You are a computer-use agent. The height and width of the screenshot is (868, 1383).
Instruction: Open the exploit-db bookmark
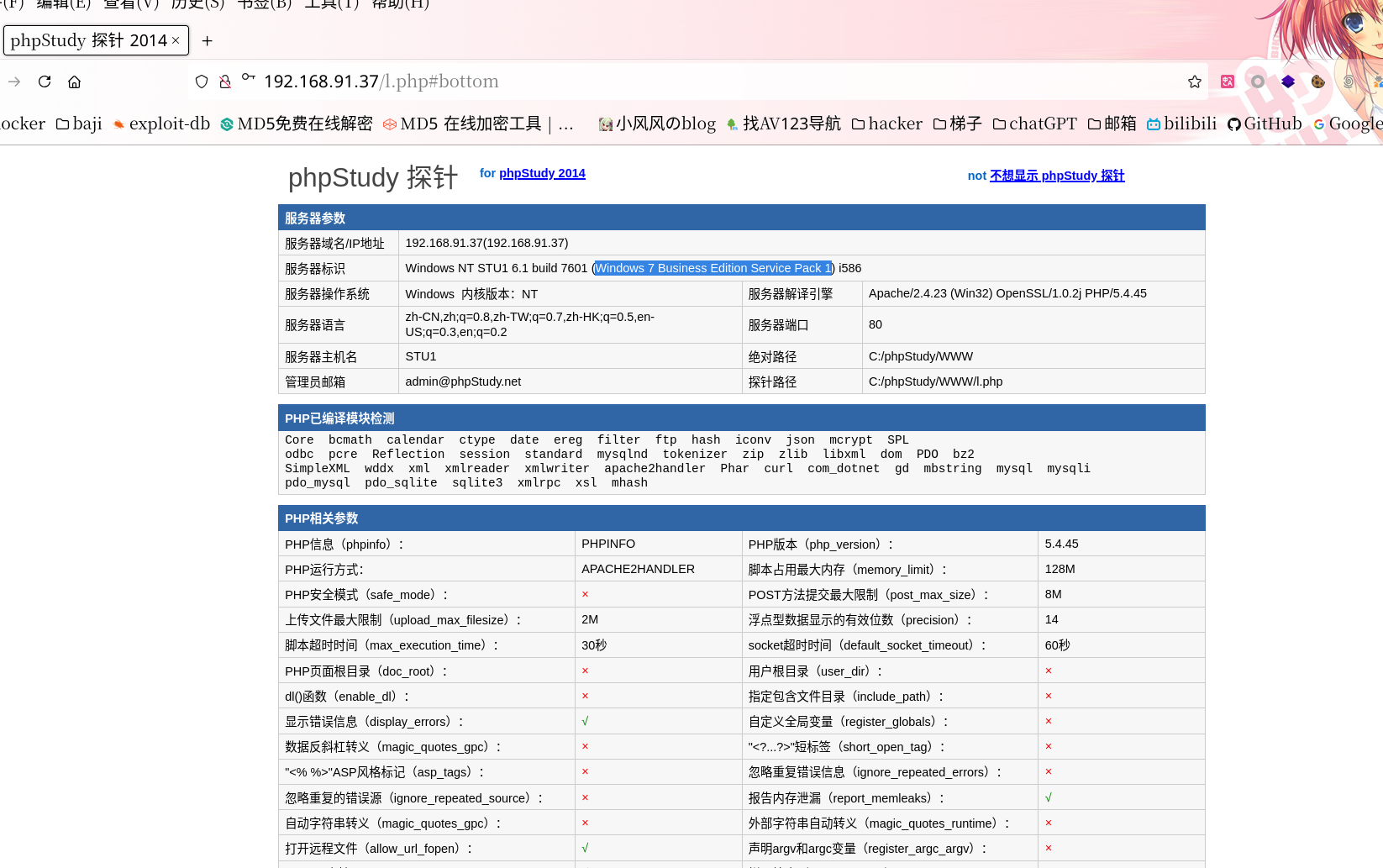click(x=161, y=124)
